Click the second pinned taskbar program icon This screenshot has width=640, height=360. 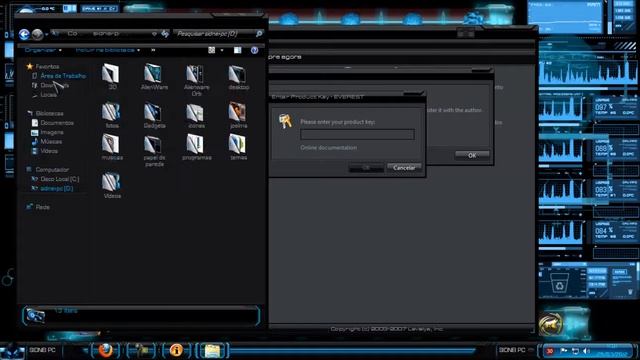141,350
